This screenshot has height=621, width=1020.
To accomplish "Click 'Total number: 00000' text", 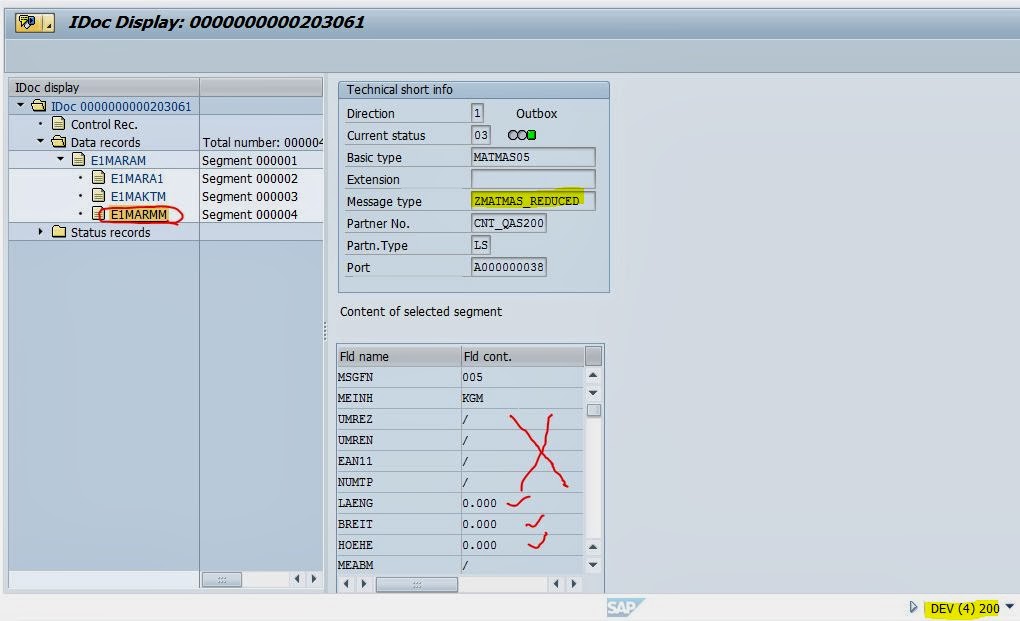I will [263, 142].
